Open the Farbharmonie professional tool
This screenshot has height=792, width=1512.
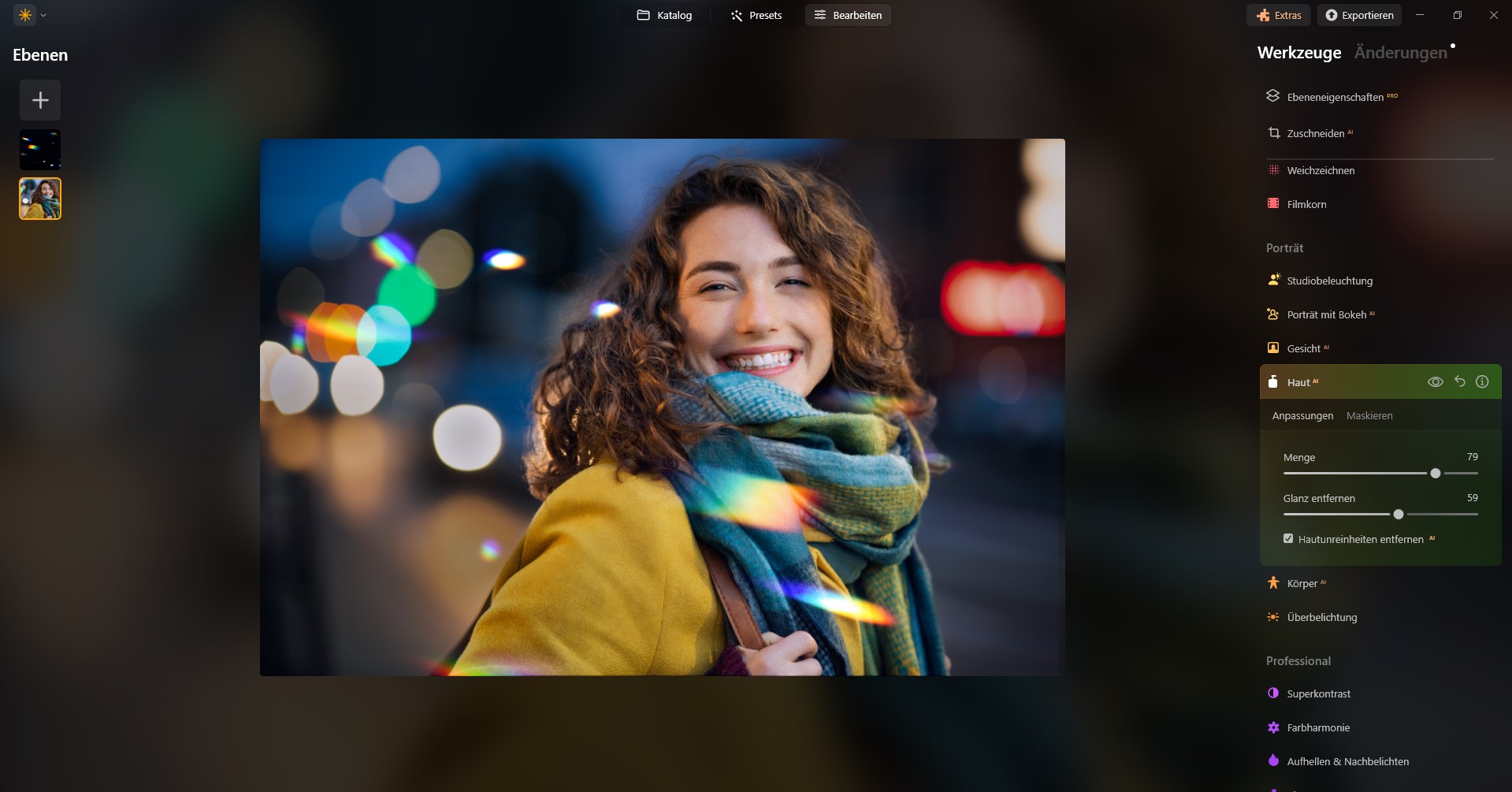[x=1318, y=727]
